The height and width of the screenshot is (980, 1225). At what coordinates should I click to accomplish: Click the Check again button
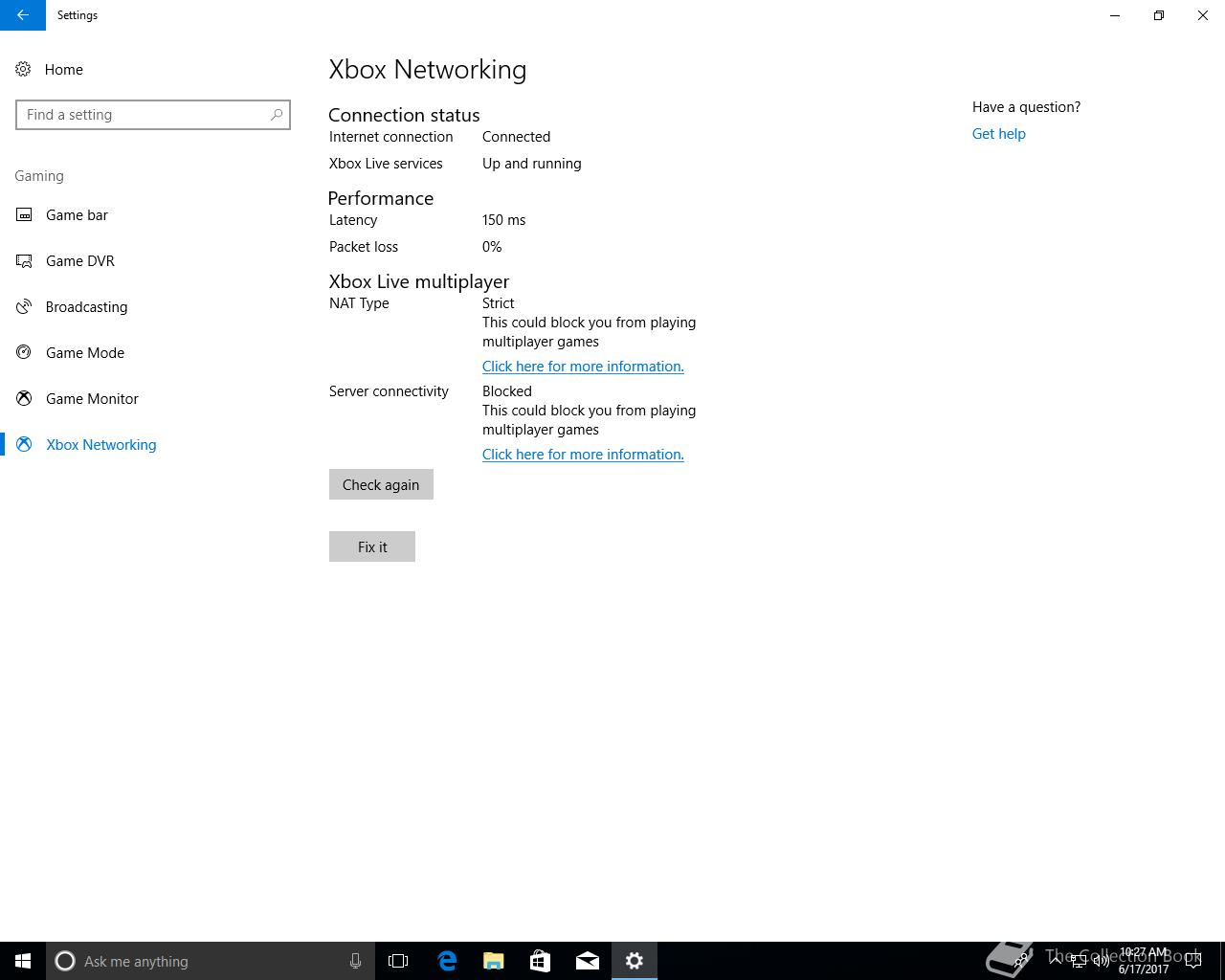point(381,484)
